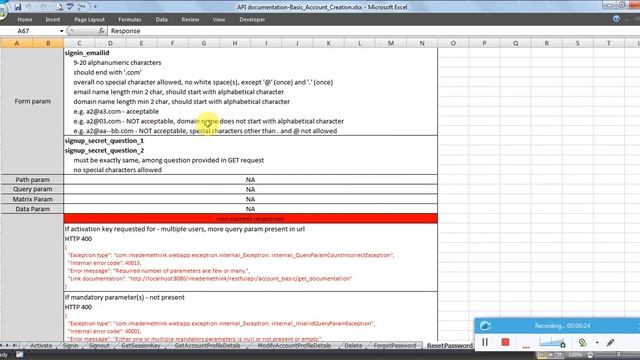Screen dimensions: 640x360
Task: Open the GetSessionKey sheet tab
Action: [x=141, y=346]
